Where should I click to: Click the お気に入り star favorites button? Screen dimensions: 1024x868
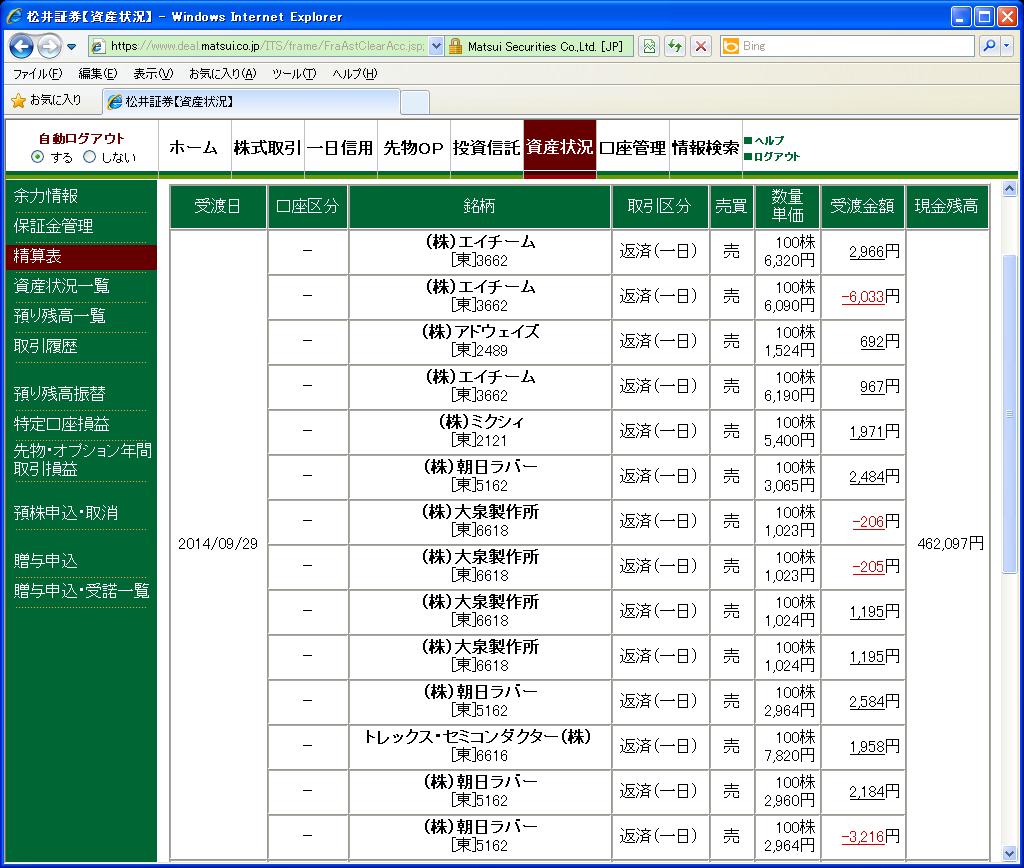pyautogui.click(x=46, y=101)
